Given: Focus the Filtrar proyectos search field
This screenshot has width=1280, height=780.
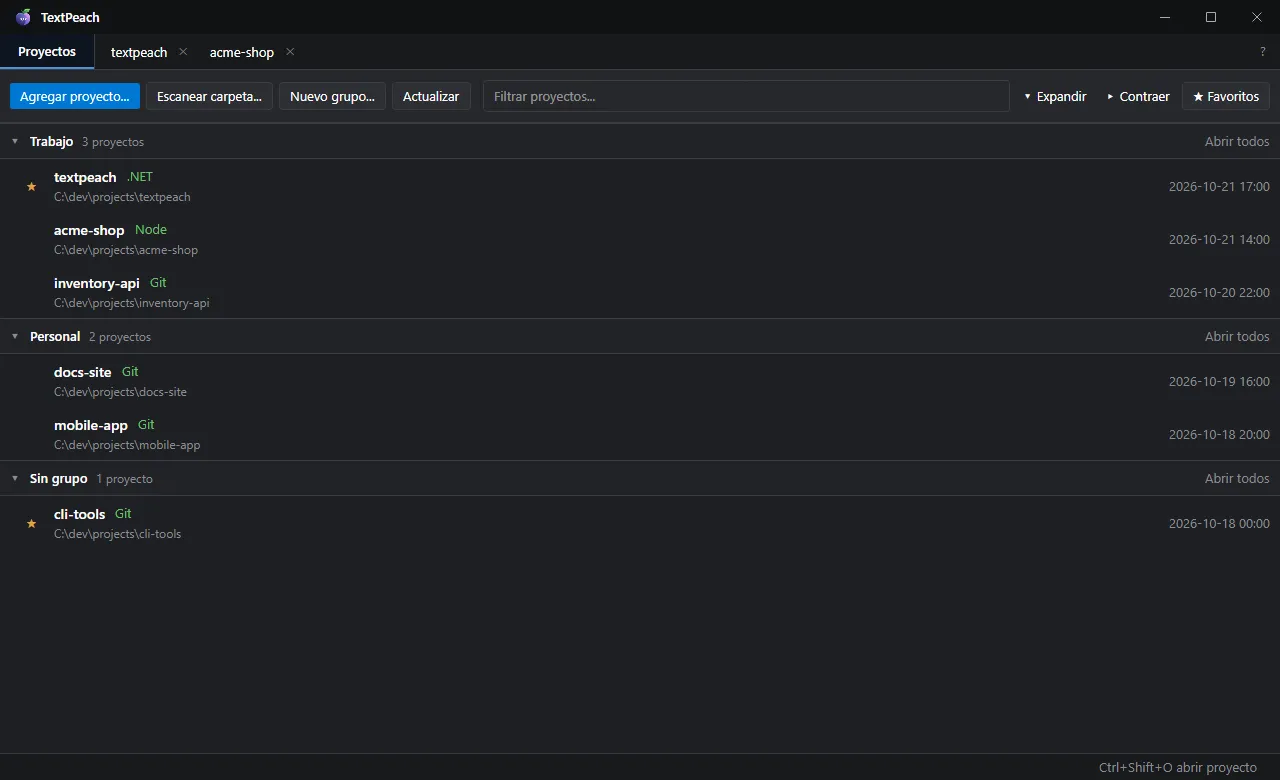Looking at the screenshot, I should 746,96.
